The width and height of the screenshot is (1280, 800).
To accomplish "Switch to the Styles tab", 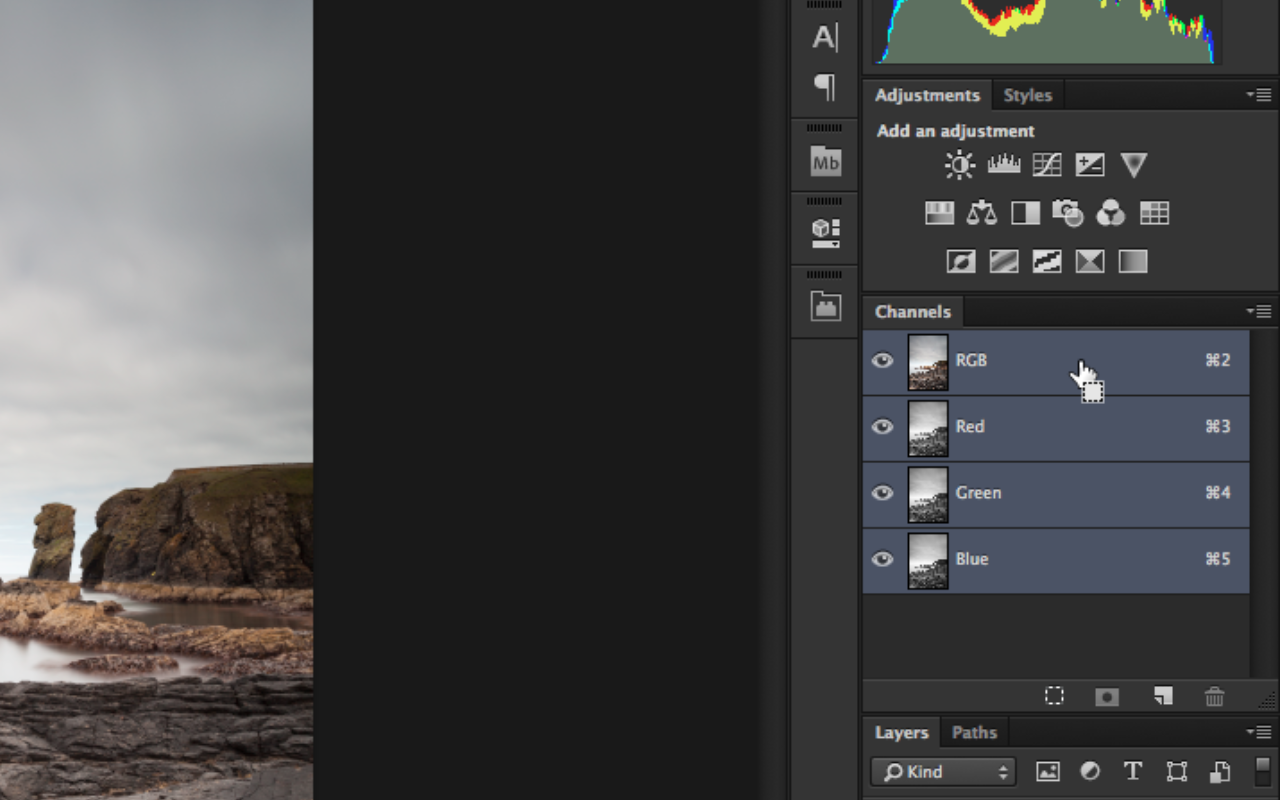I will click(1028, 95).
